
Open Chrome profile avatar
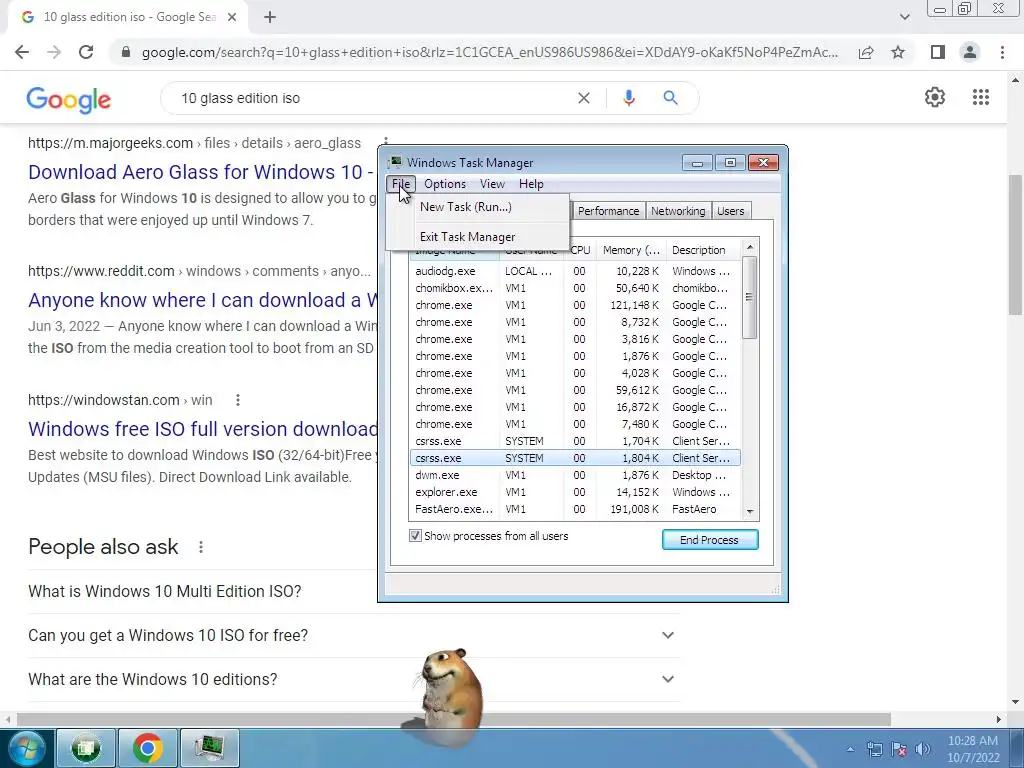tap(970, 52)
